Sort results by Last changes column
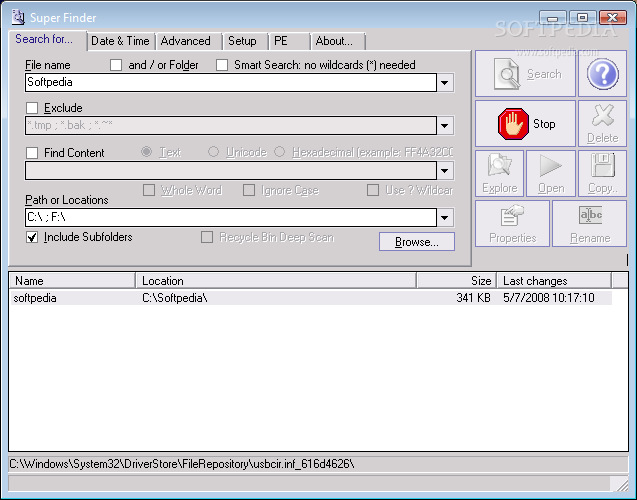 [554, 281]
